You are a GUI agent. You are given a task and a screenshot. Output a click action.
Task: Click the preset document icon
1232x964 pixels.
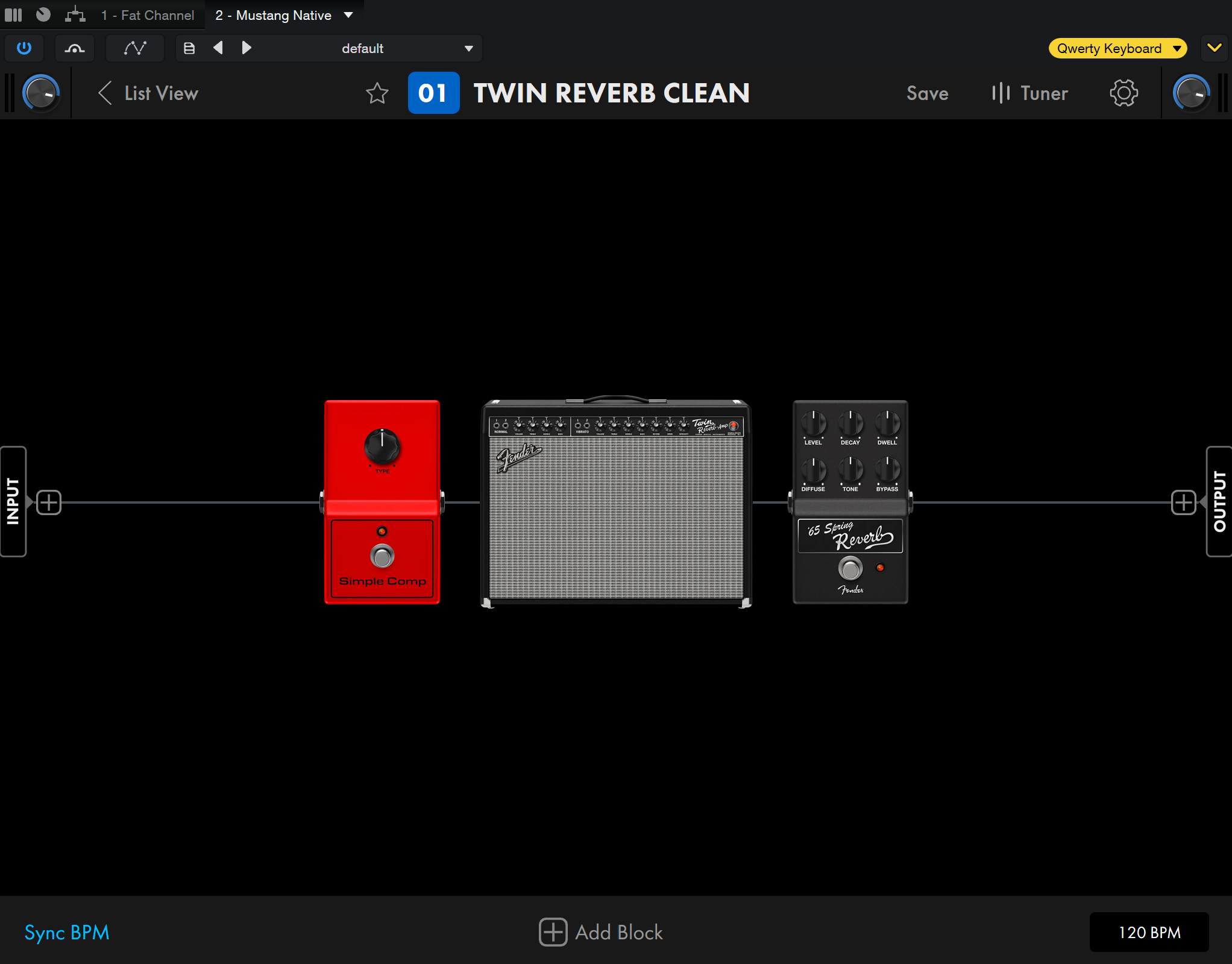click(189, 48)
